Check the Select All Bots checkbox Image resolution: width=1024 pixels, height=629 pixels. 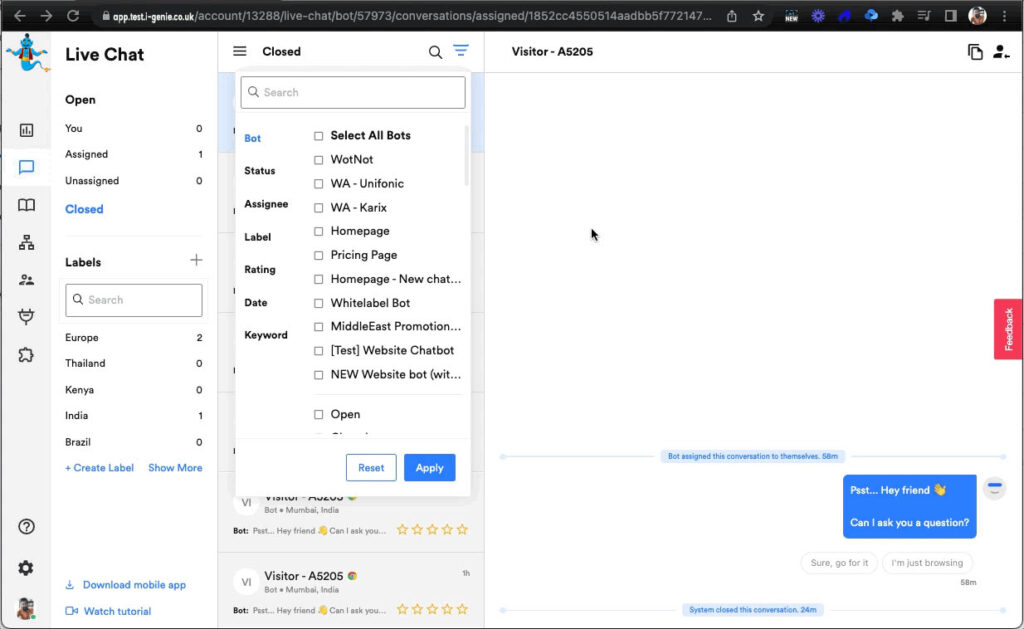tap(319, 136)
